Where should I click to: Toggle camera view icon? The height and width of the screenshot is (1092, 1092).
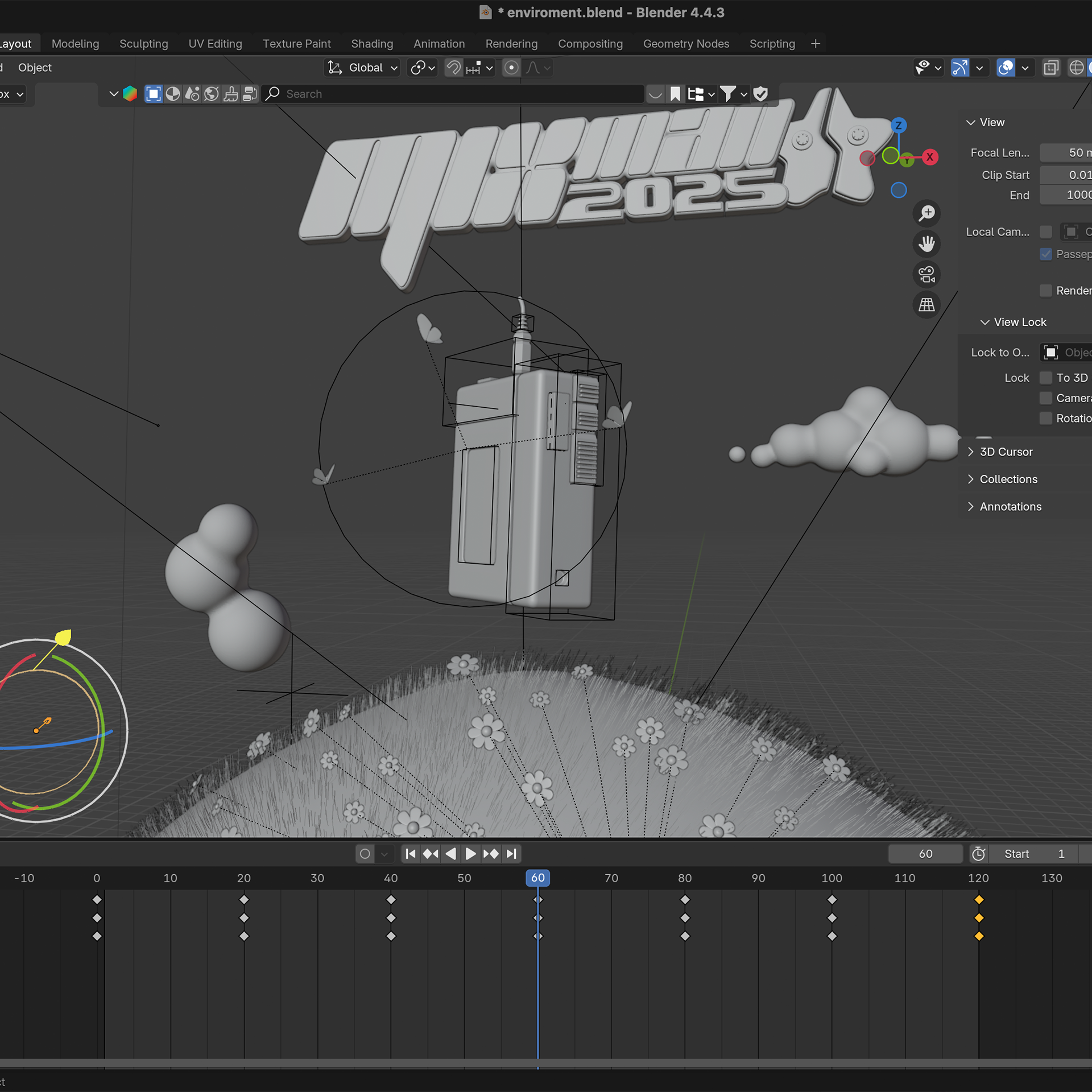click(926, 275)
